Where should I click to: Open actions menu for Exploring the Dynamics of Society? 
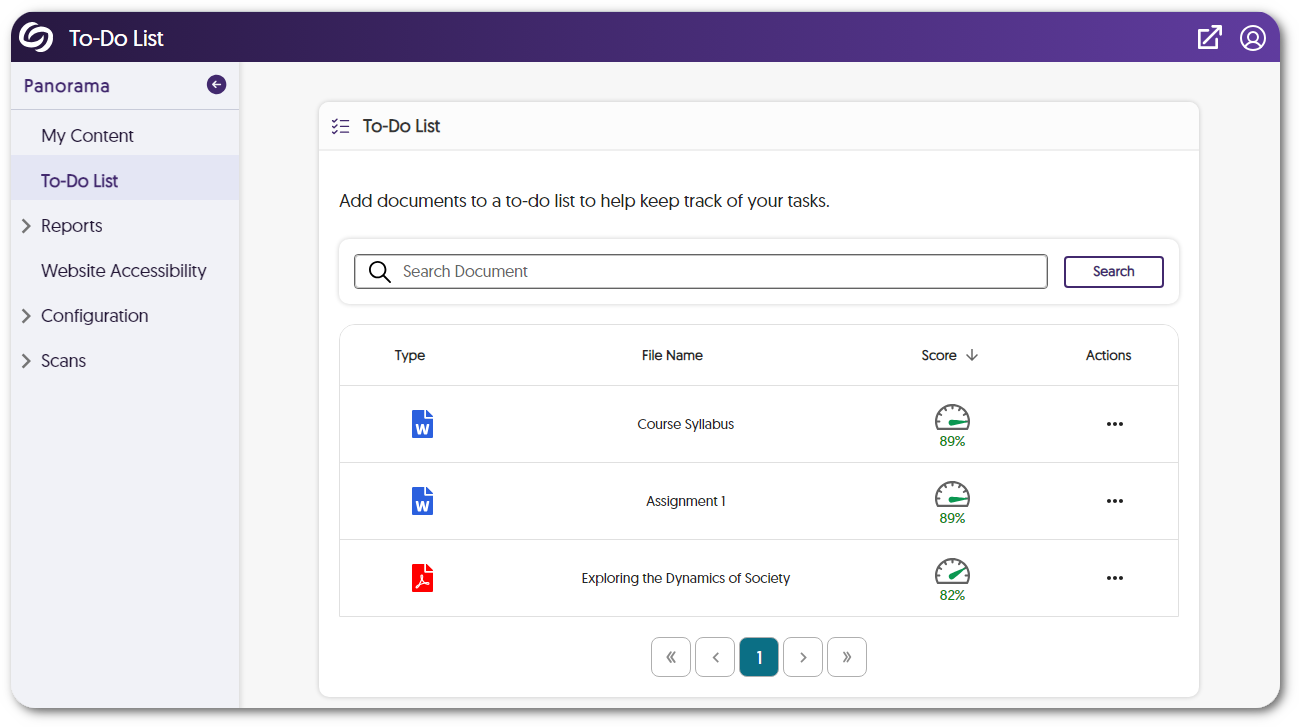(x=1114, y=578)
